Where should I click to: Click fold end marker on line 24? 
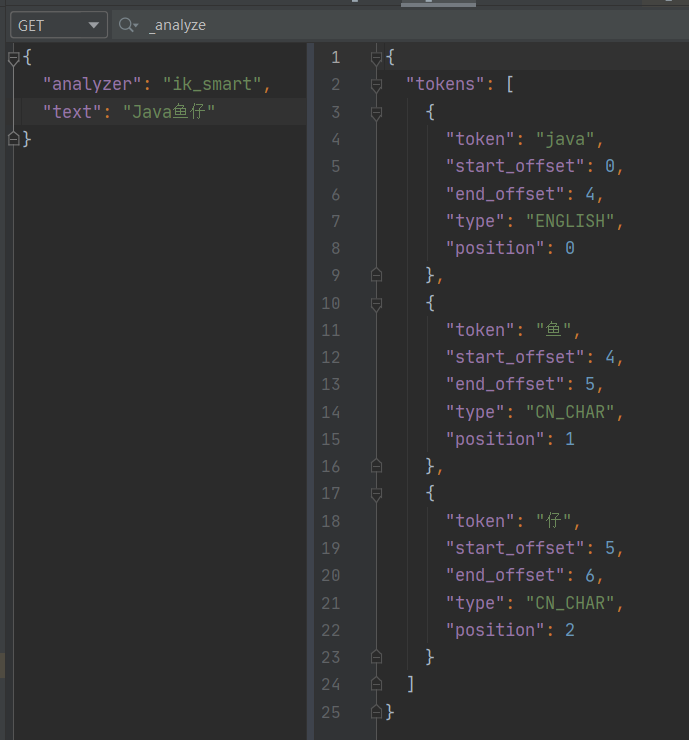point(376,684)
